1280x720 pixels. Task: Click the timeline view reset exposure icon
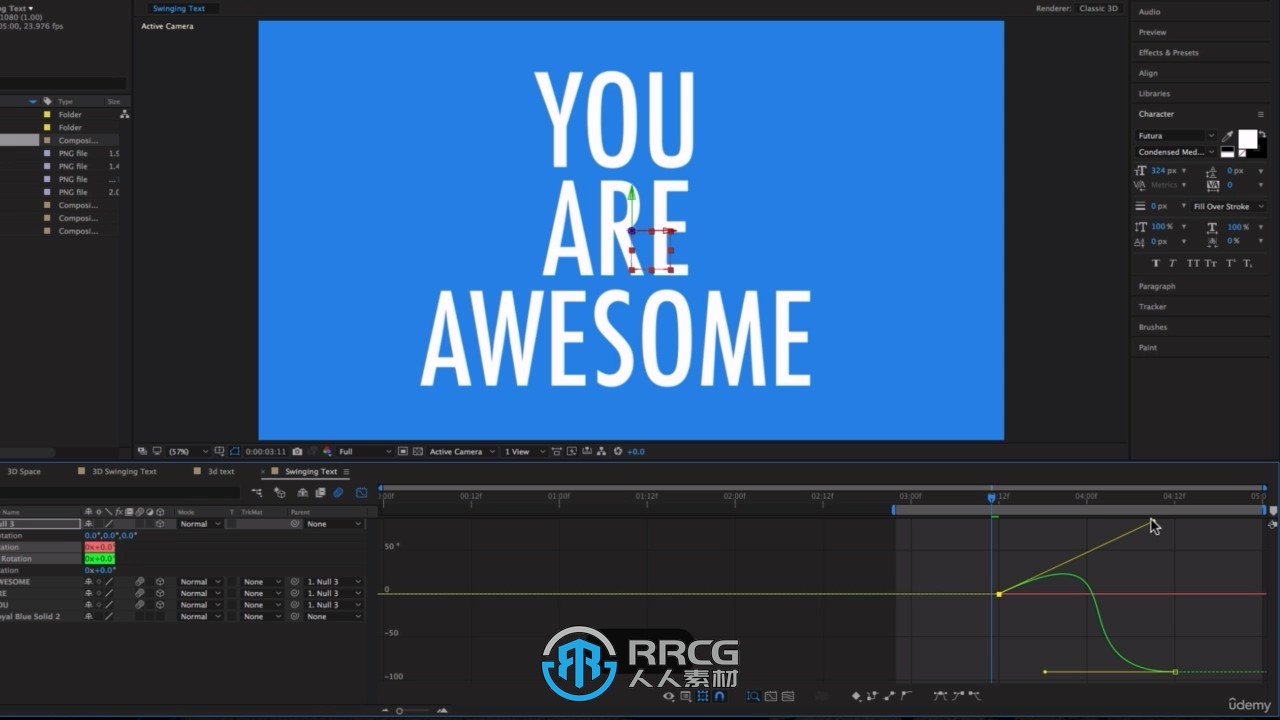tap(618, 451)
